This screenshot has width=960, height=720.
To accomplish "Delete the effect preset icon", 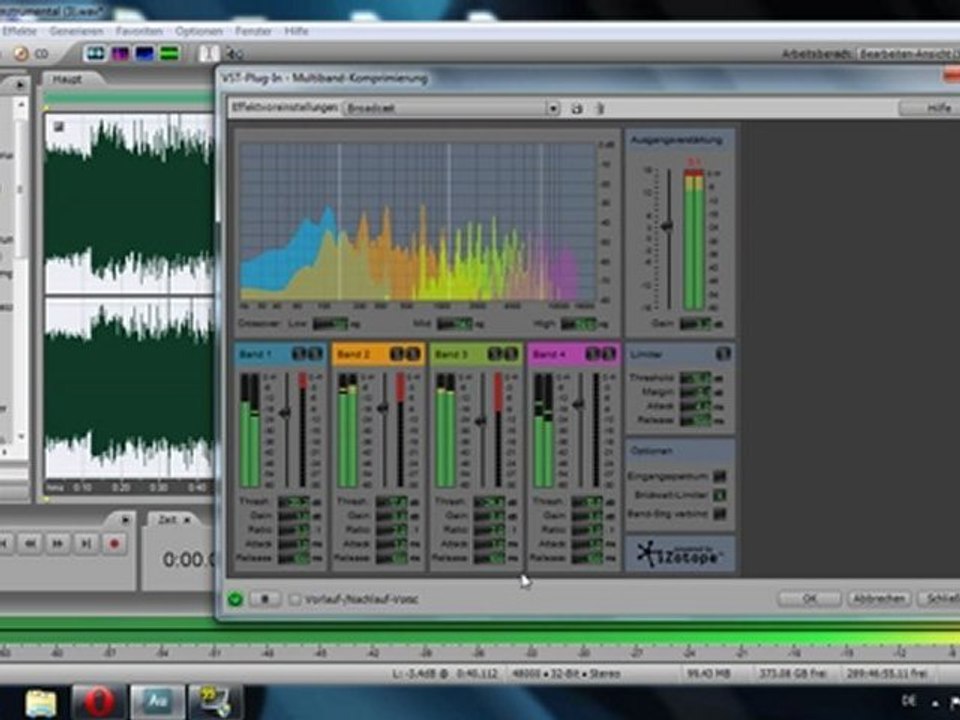I will click(x=600, y=108).
